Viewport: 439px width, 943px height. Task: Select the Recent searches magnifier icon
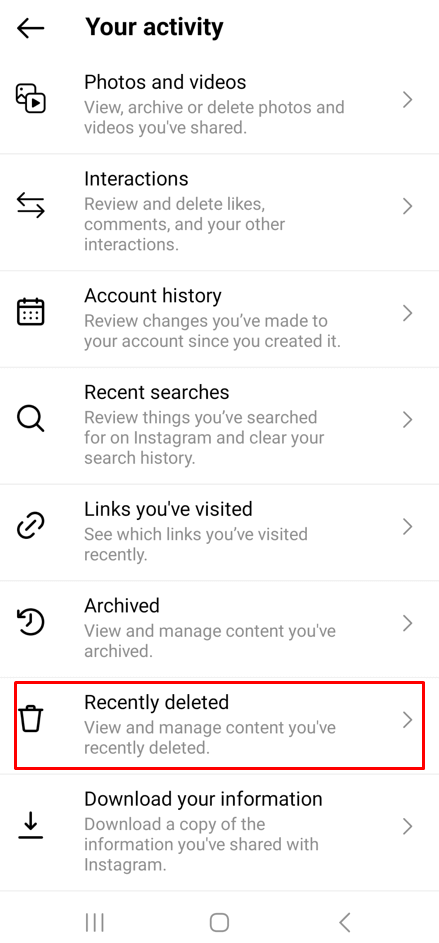pyautogui.click(x=31, y=419)
